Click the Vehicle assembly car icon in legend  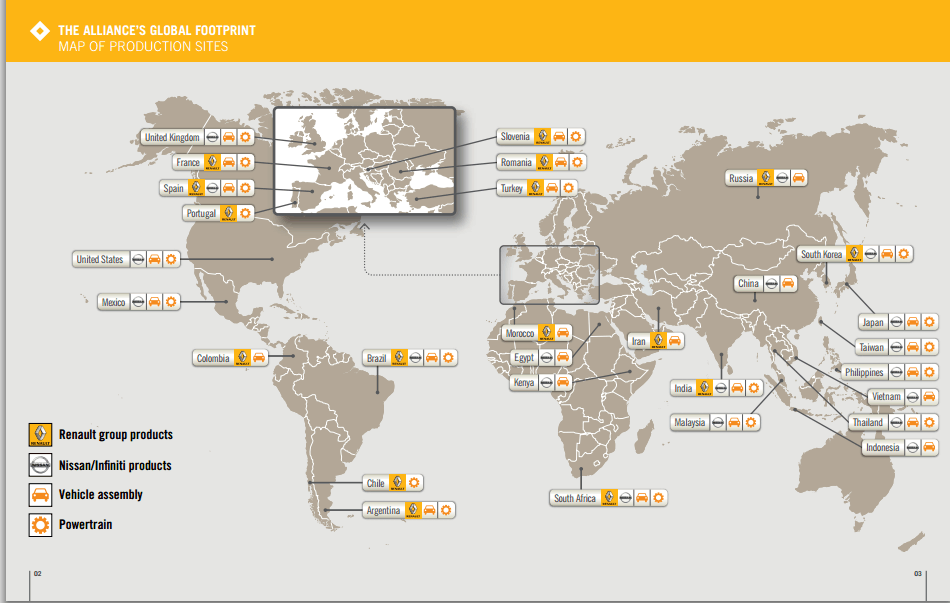pyautogui.click(x=41, y=495)
